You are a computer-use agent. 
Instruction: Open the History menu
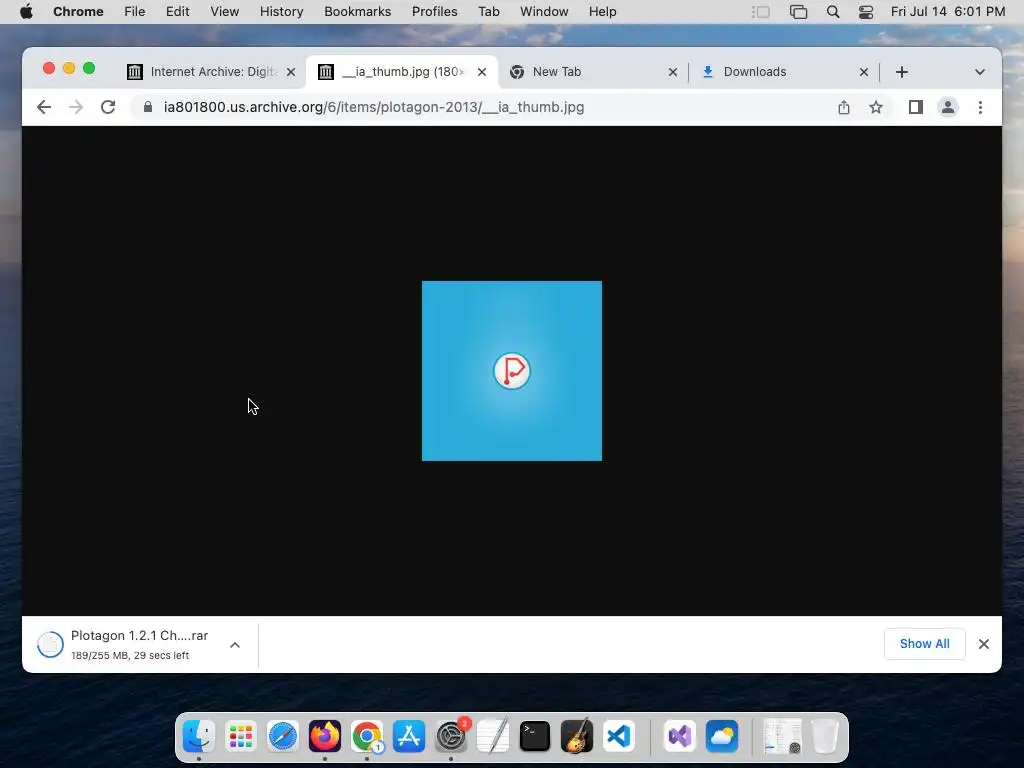coord(281,12)
